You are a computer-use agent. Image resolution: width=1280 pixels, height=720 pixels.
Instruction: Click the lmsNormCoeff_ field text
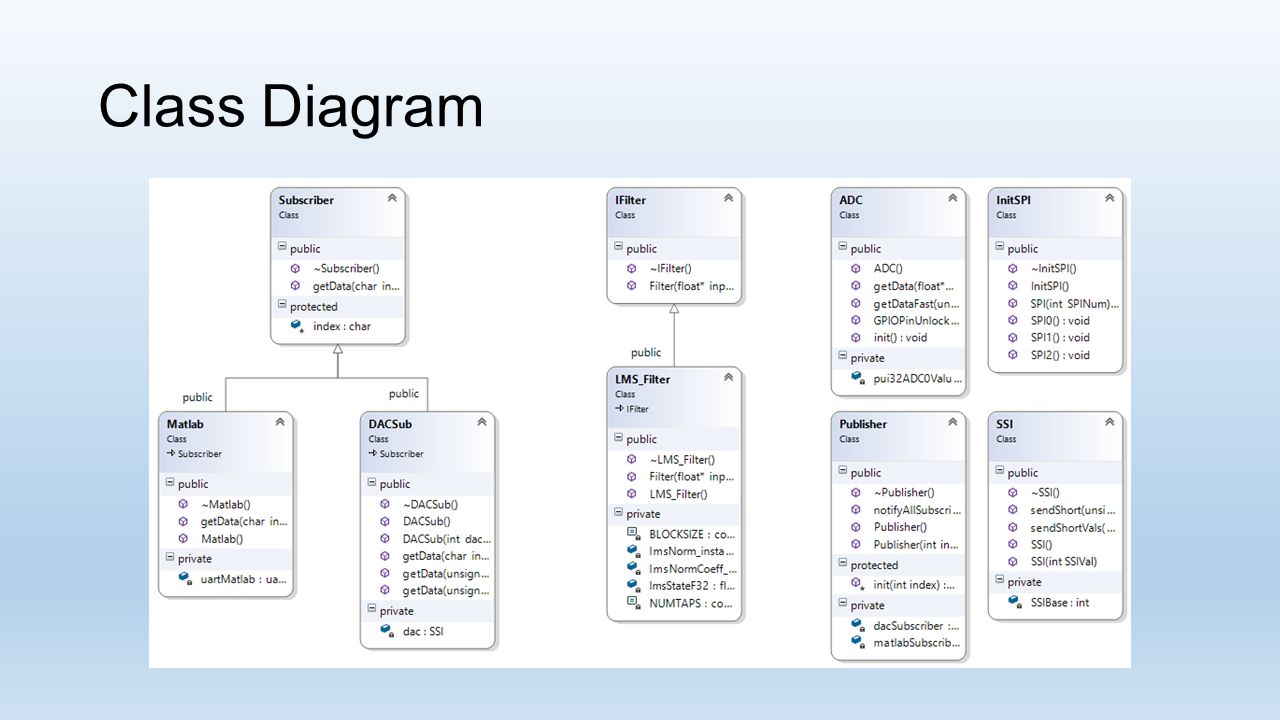(x=692, y=568)
